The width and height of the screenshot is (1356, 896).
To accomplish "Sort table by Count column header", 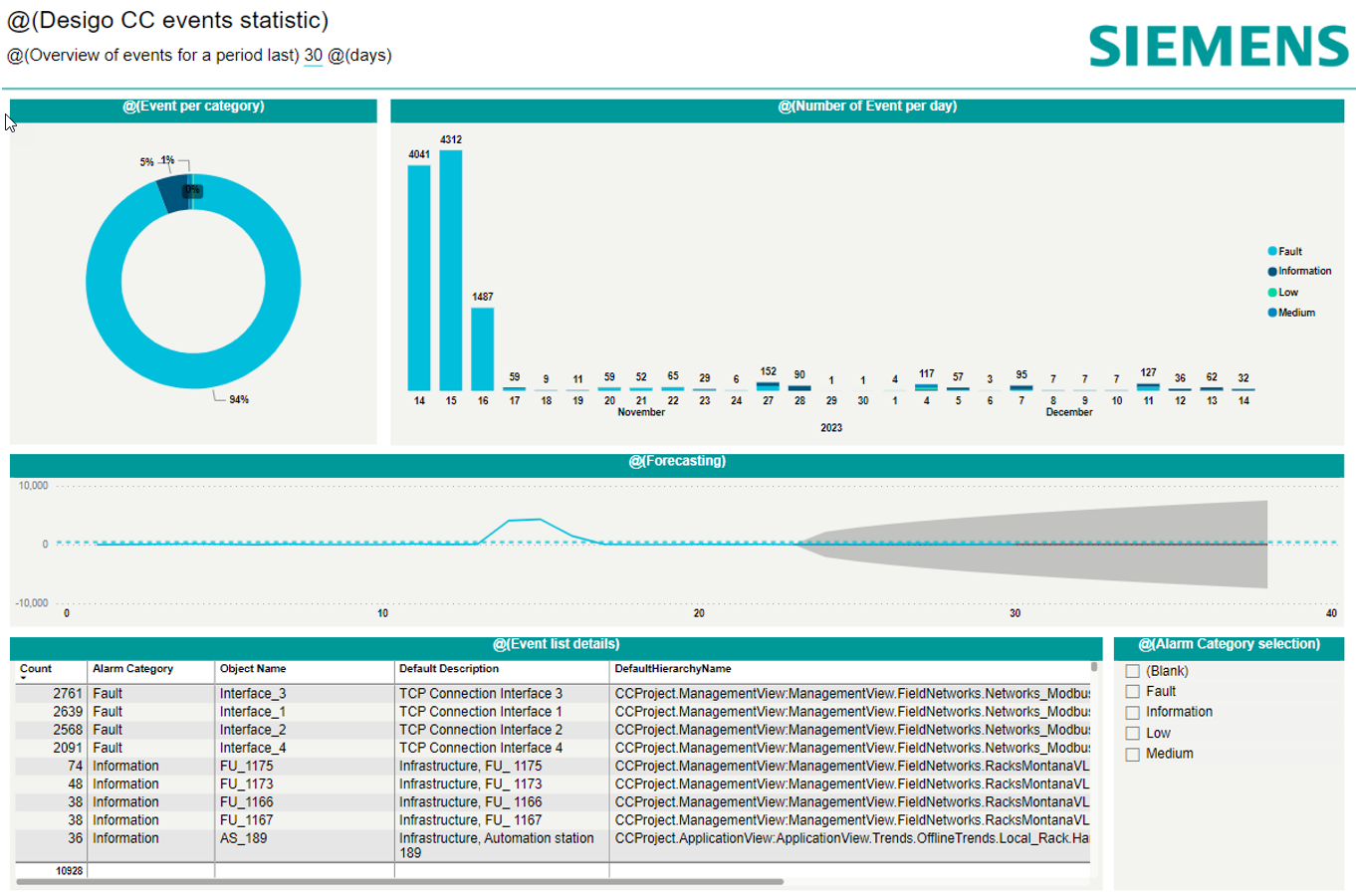I will [36, 669].
